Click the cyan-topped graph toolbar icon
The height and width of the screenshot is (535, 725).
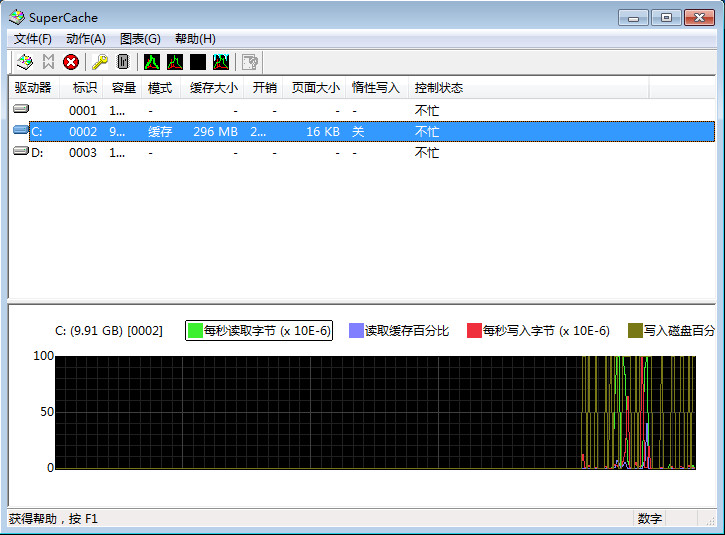click(221, 61)
